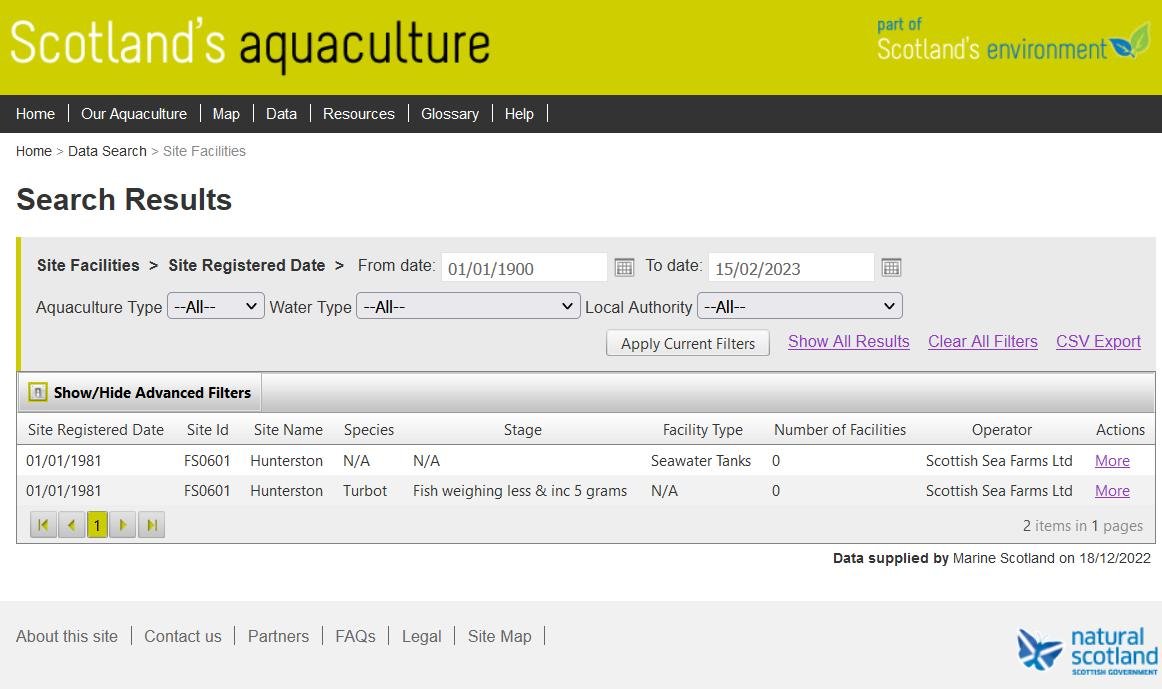Click the Natural Scotland government logo
Screen dimensions: 1162x689
(1086, 651)
